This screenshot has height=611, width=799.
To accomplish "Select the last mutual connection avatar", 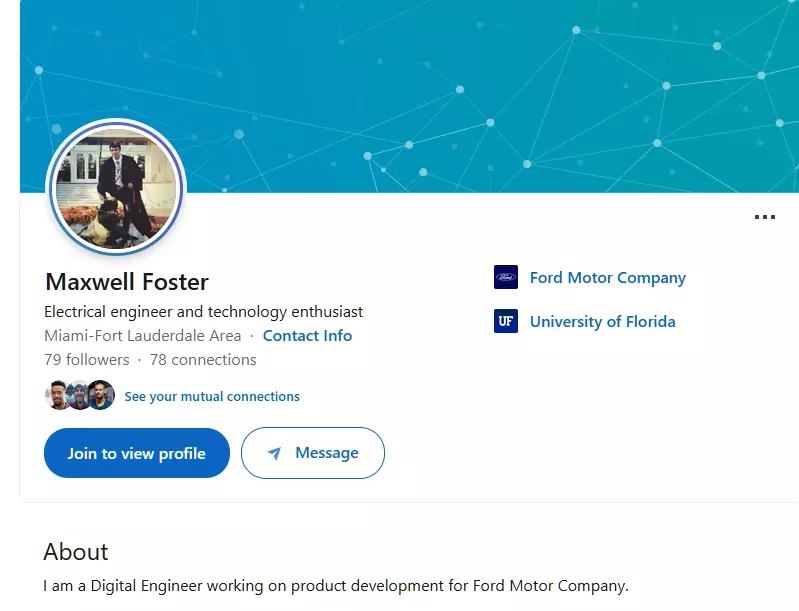I will point(101,396).
